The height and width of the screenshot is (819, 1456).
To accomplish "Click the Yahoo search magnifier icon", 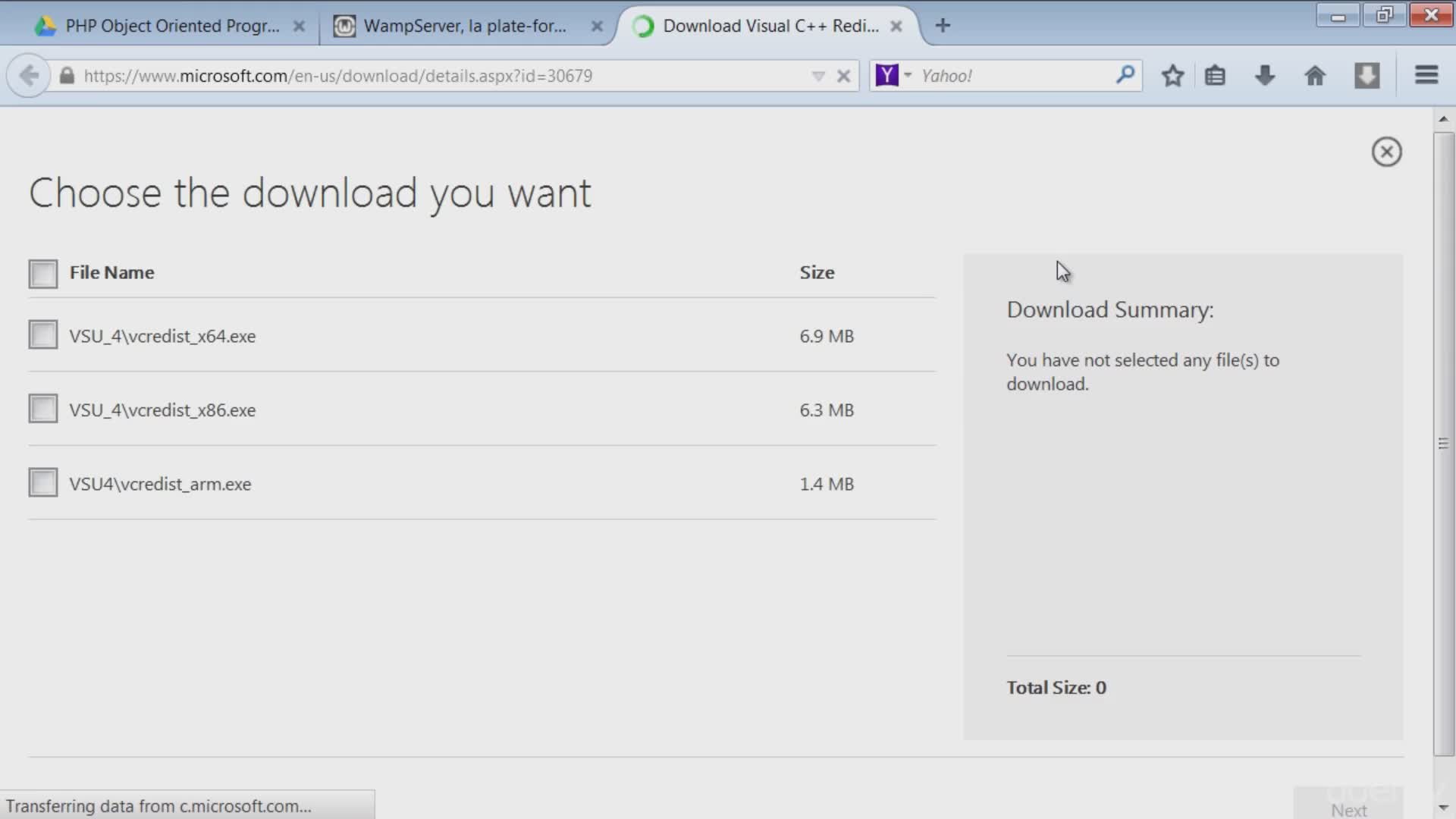I will pos(1125,74).
